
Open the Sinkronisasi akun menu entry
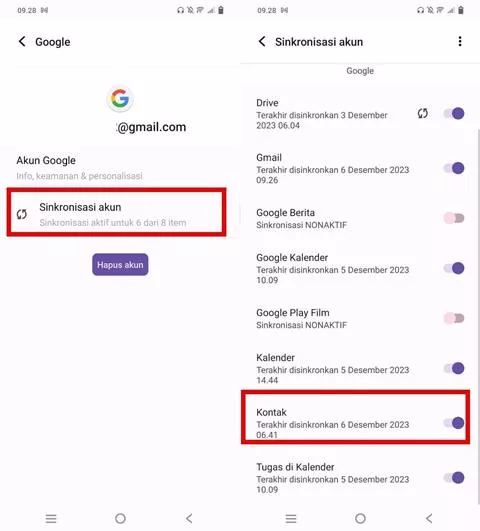click(117, 212)
